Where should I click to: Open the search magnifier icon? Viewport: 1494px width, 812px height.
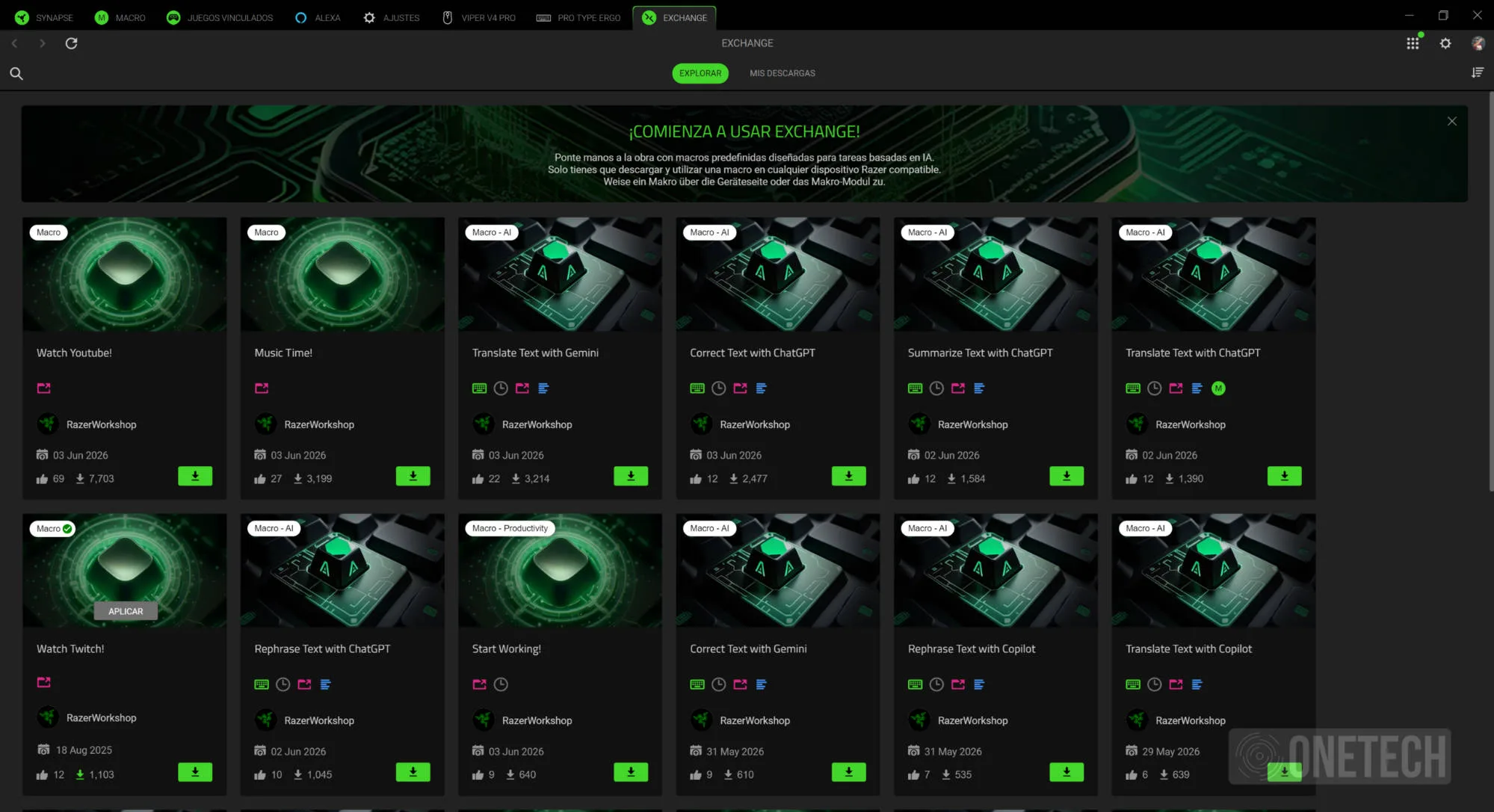pos(16,73)
